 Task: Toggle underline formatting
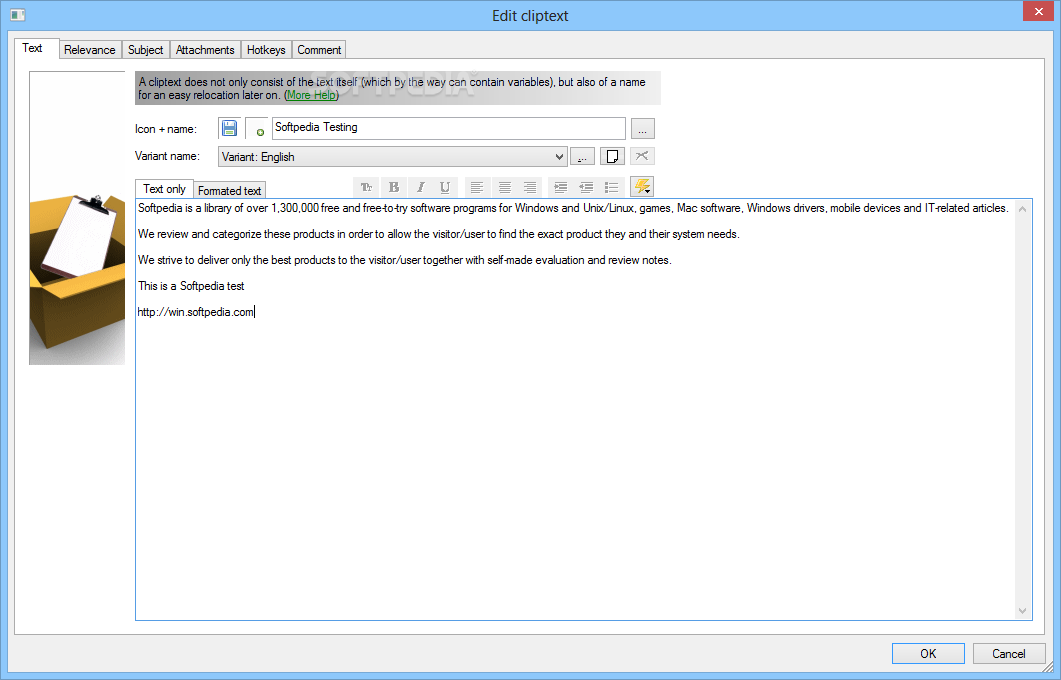pos(445,187)
